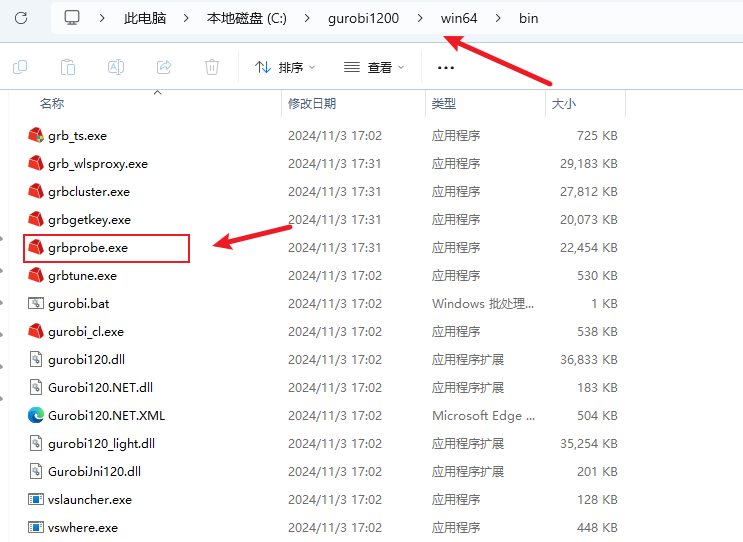
Task: Click the Rename icon in the toolbar
Action: (x=116, y=67)
